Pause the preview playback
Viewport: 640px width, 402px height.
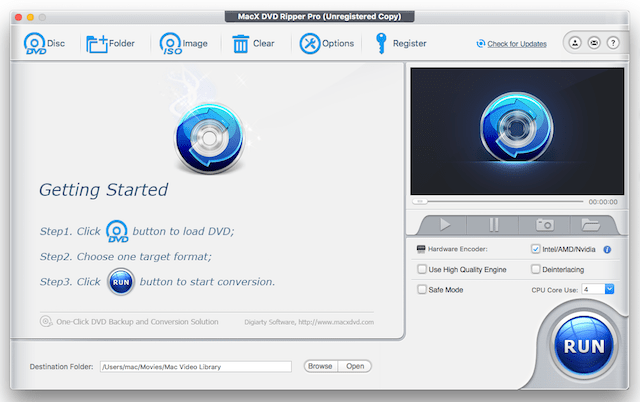pyautogui.click(x=493, y=224)
